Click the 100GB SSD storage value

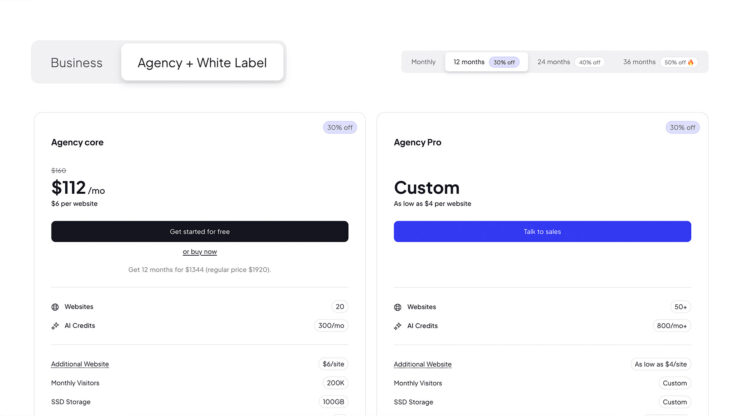tap(333, 402)
